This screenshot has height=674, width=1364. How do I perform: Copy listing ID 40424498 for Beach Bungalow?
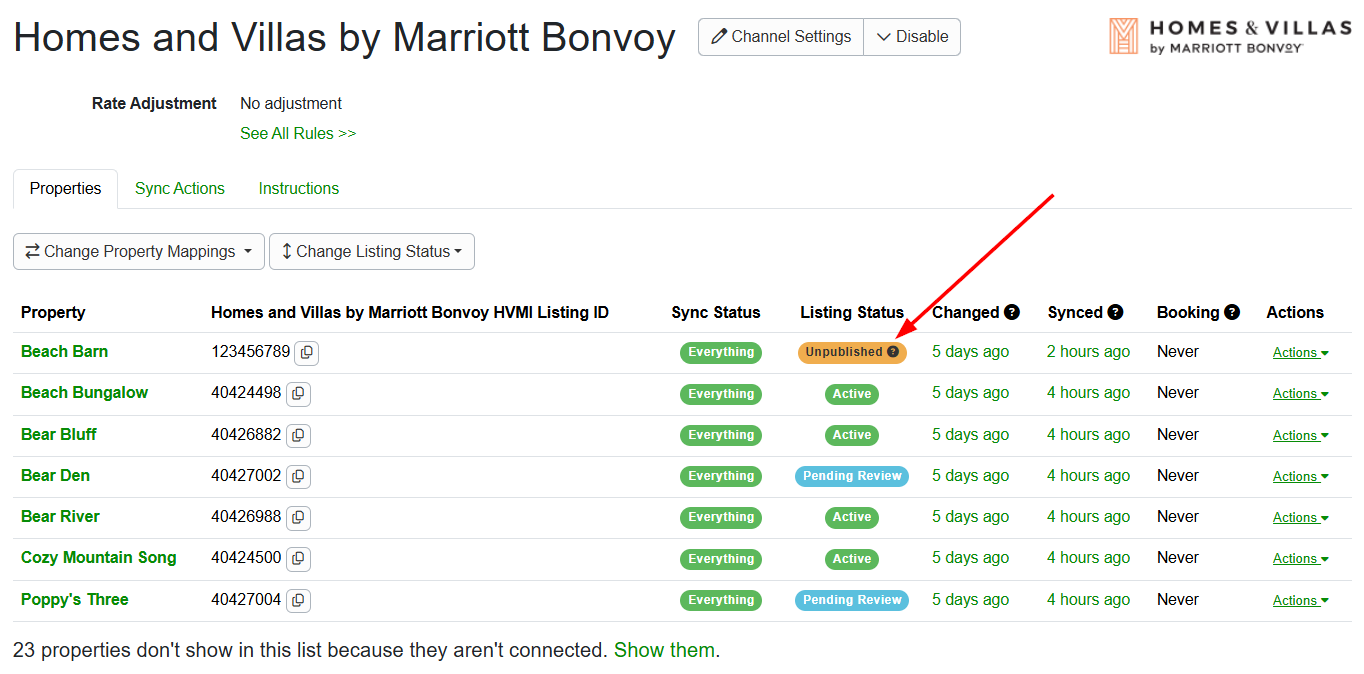click(298, 394)
